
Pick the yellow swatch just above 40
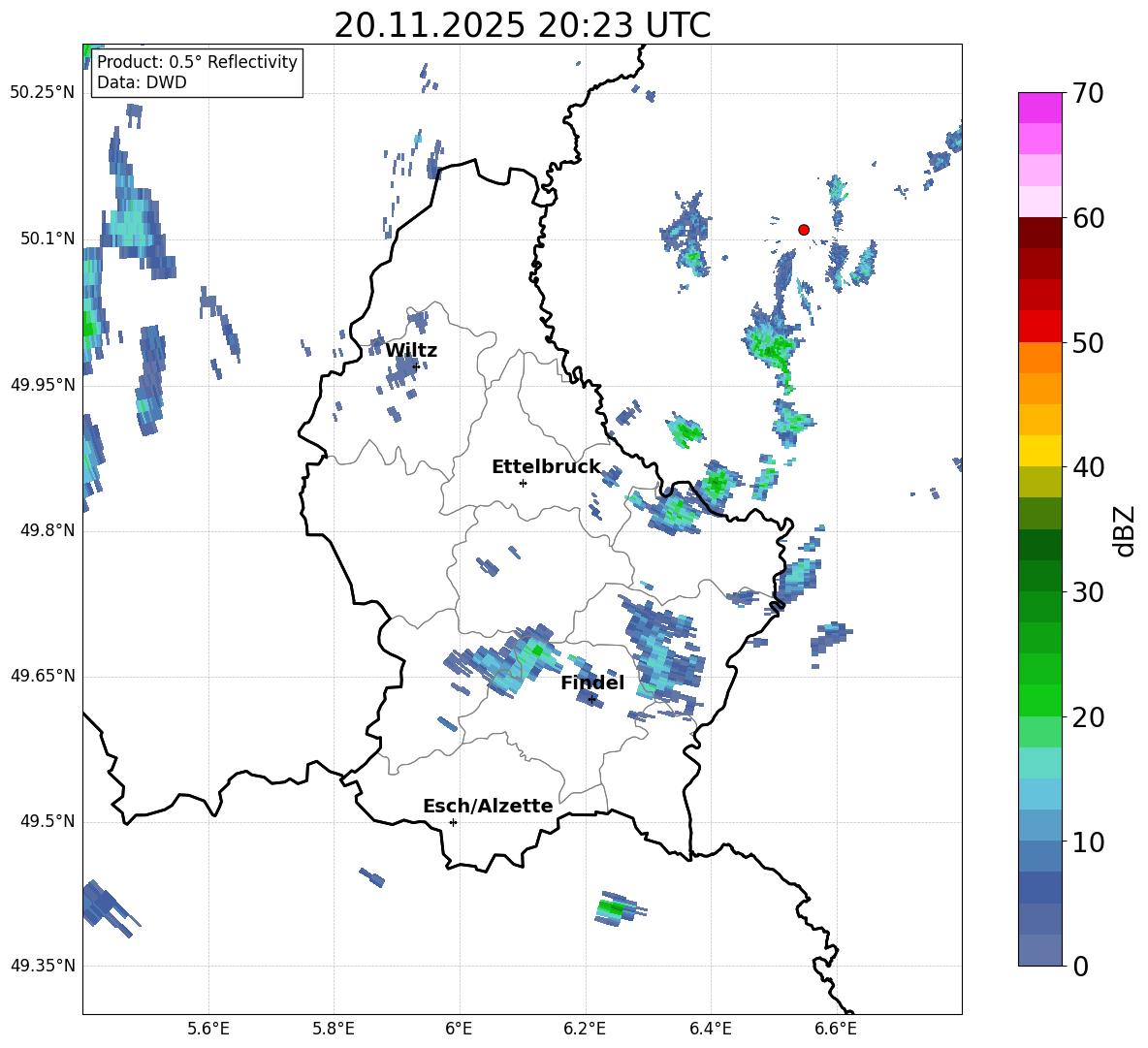(x=1040, y=451)
